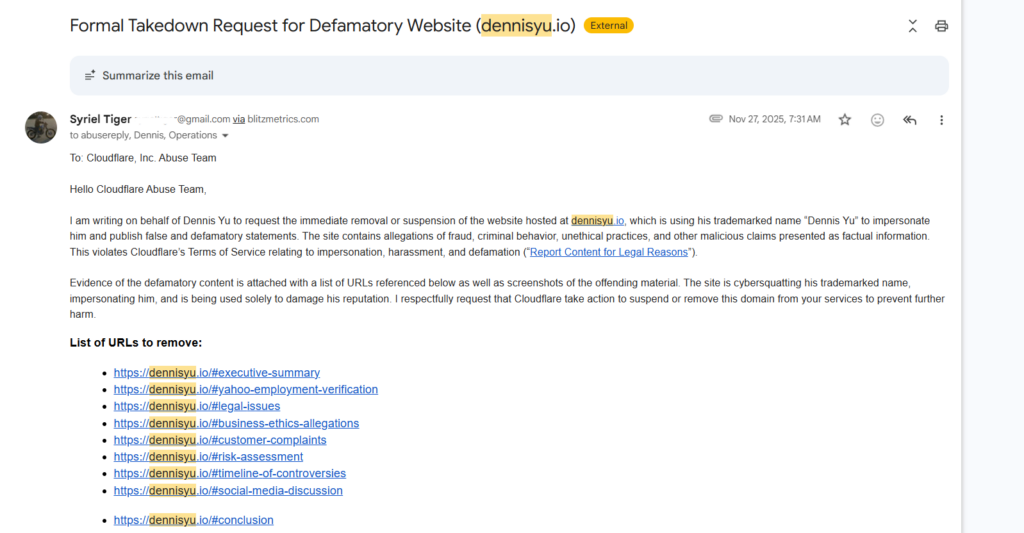This screenshot has height=533, width=1024.
Task: Click the 'via' link beside blitzmetrics.com
Action: tap(239, 120)
